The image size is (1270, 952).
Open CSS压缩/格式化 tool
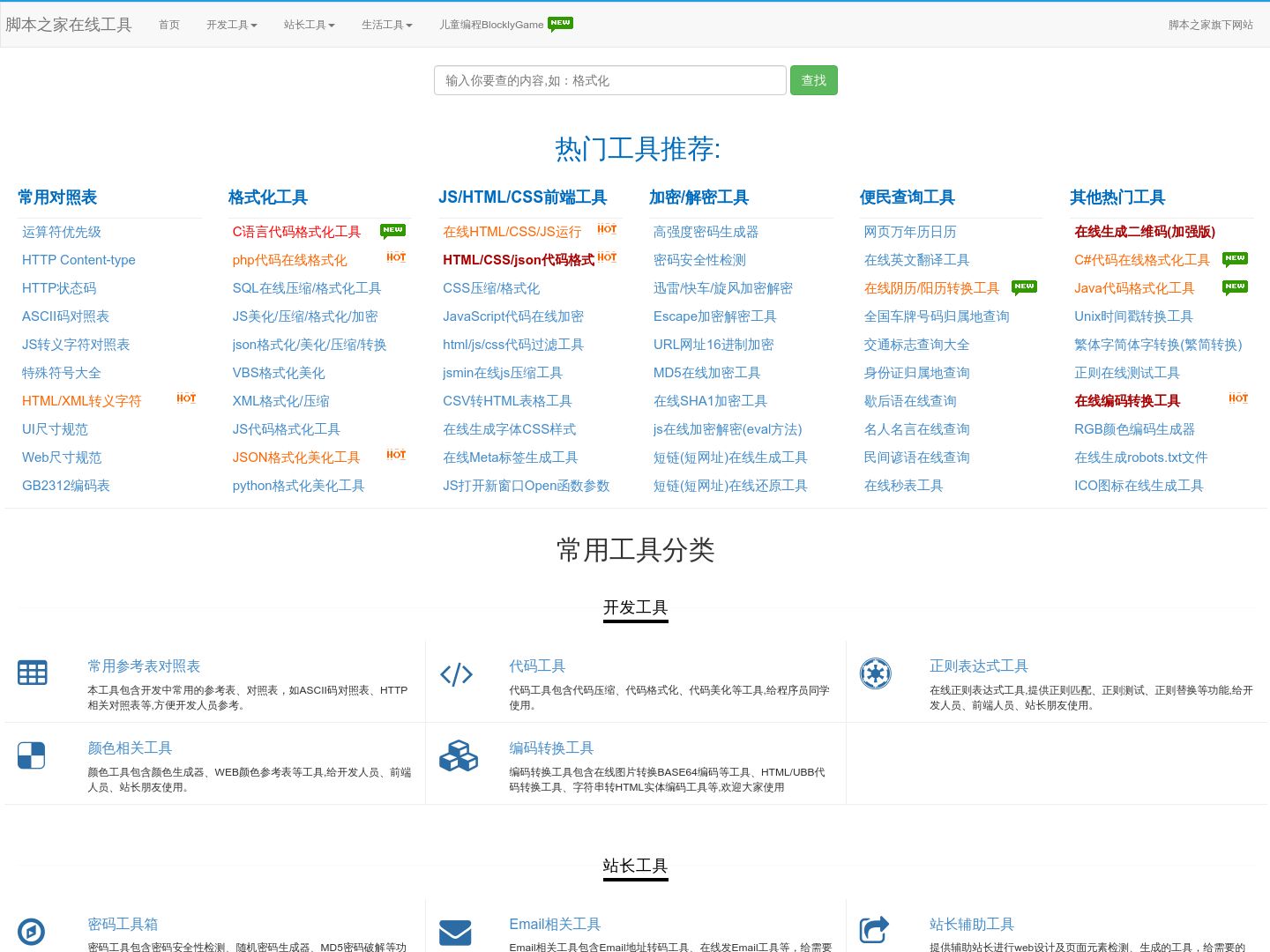491,288
